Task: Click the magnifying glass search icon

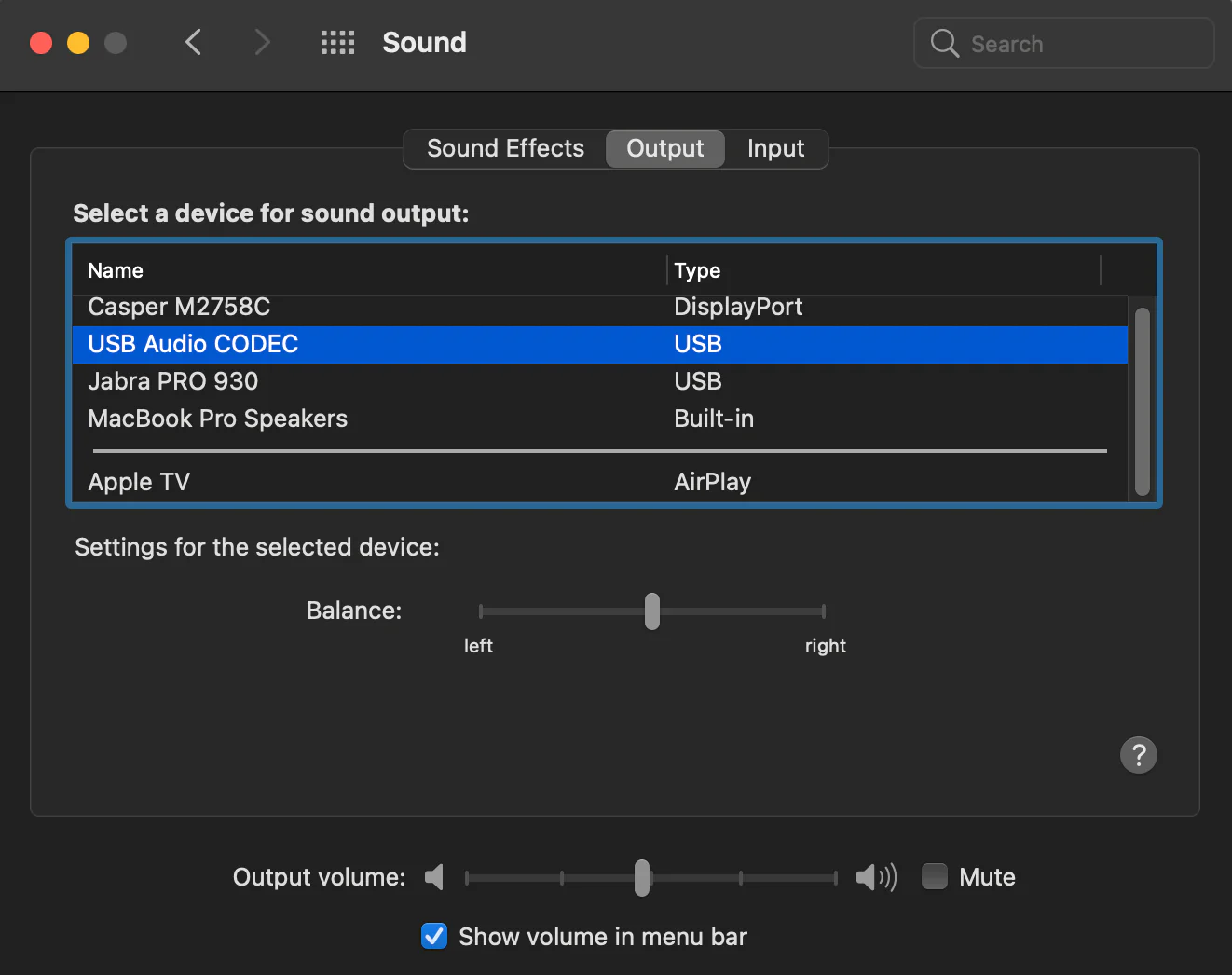Action: [944, 43]
